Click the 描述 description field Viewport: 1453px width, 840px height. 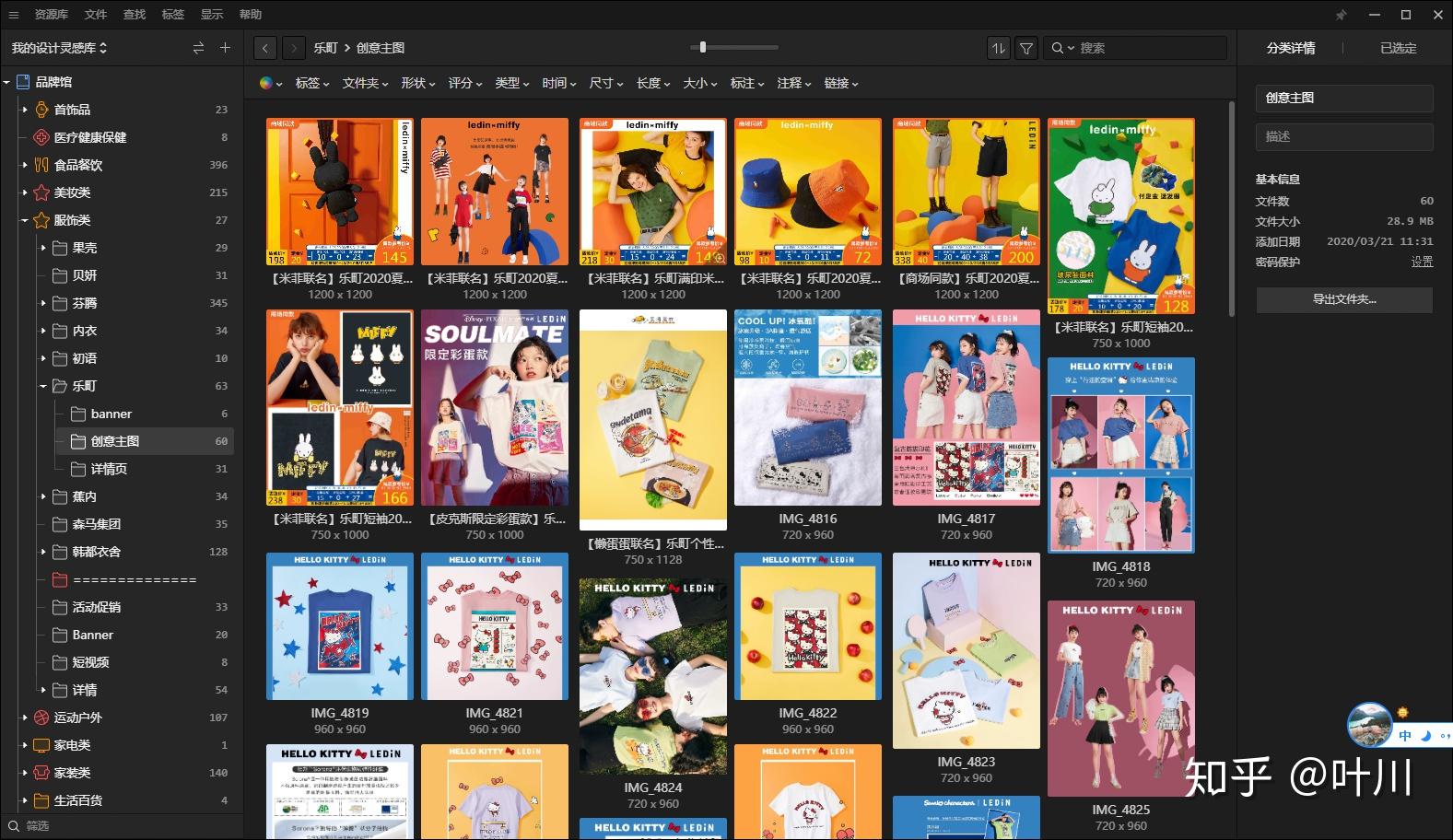coord(1344,136)
